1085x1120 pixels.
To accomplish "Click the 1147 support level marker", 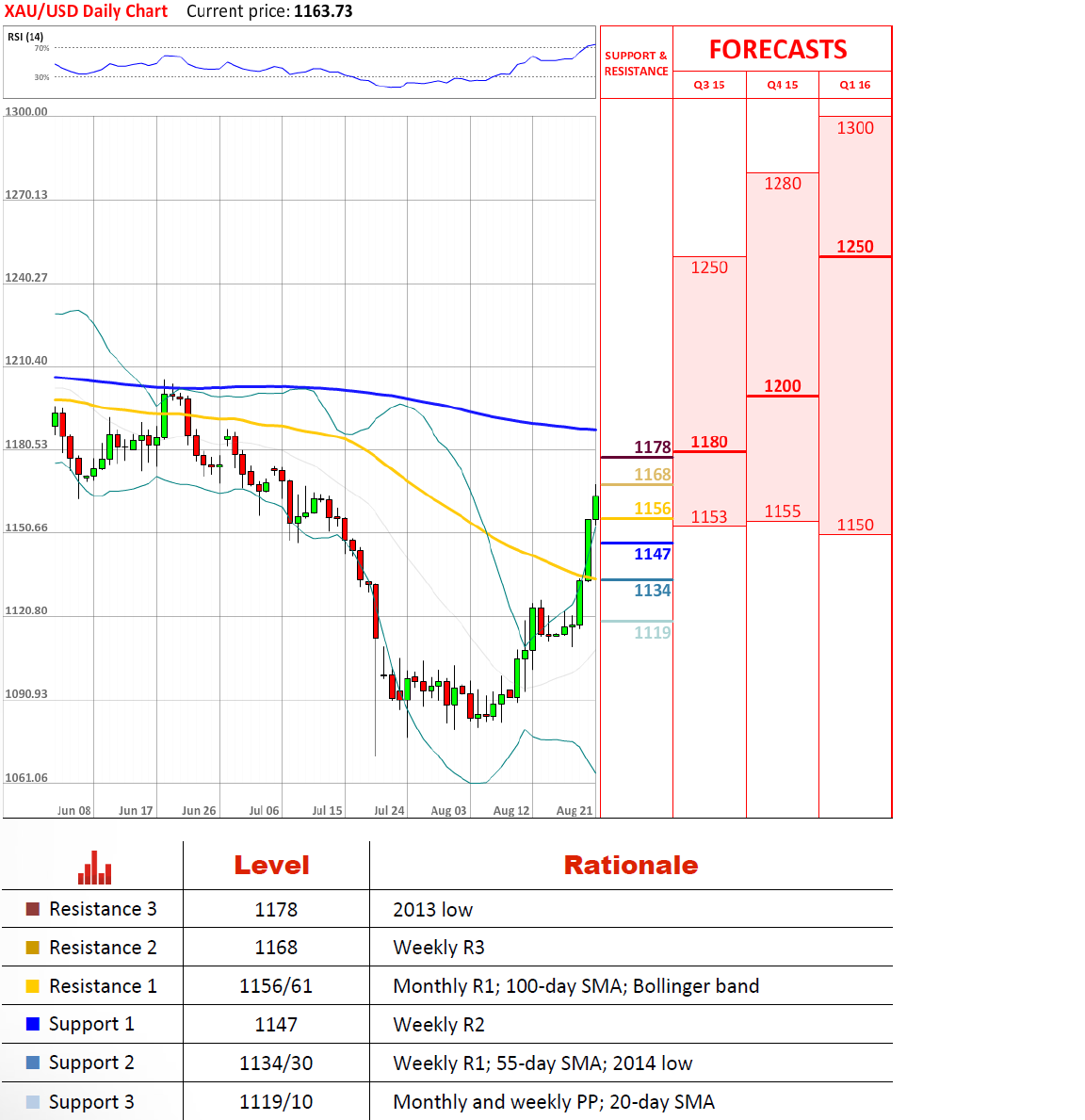I will tap(652, 554).
